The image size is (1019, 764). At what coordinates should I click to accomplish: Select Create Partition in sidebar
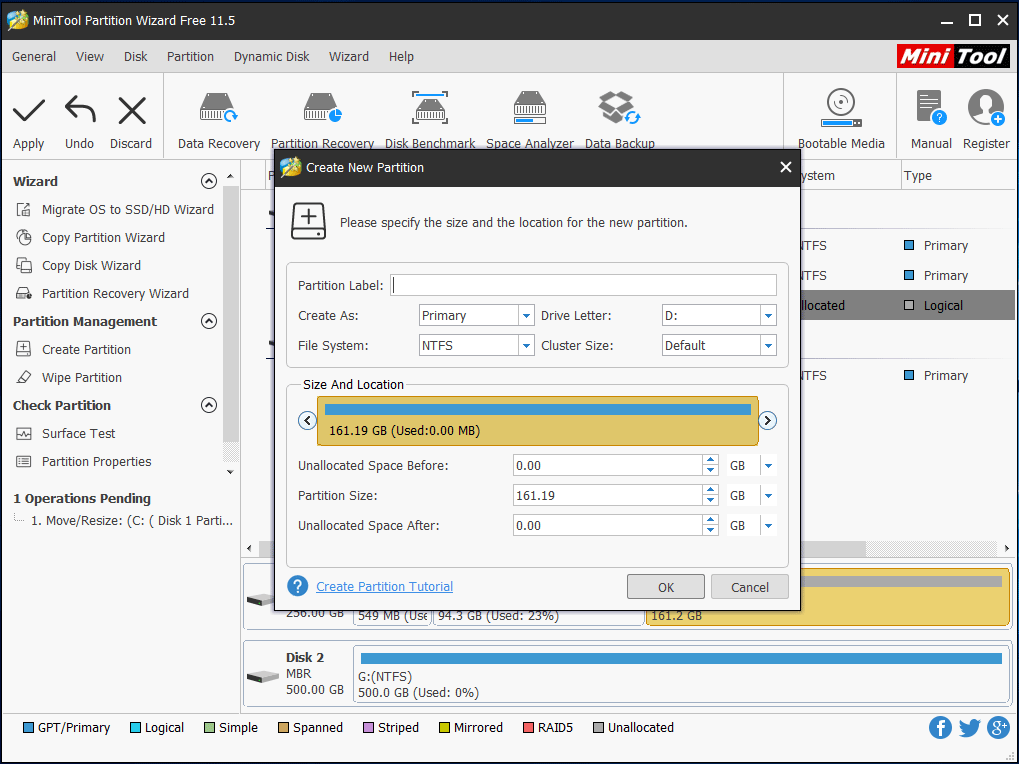click(86, 350)
